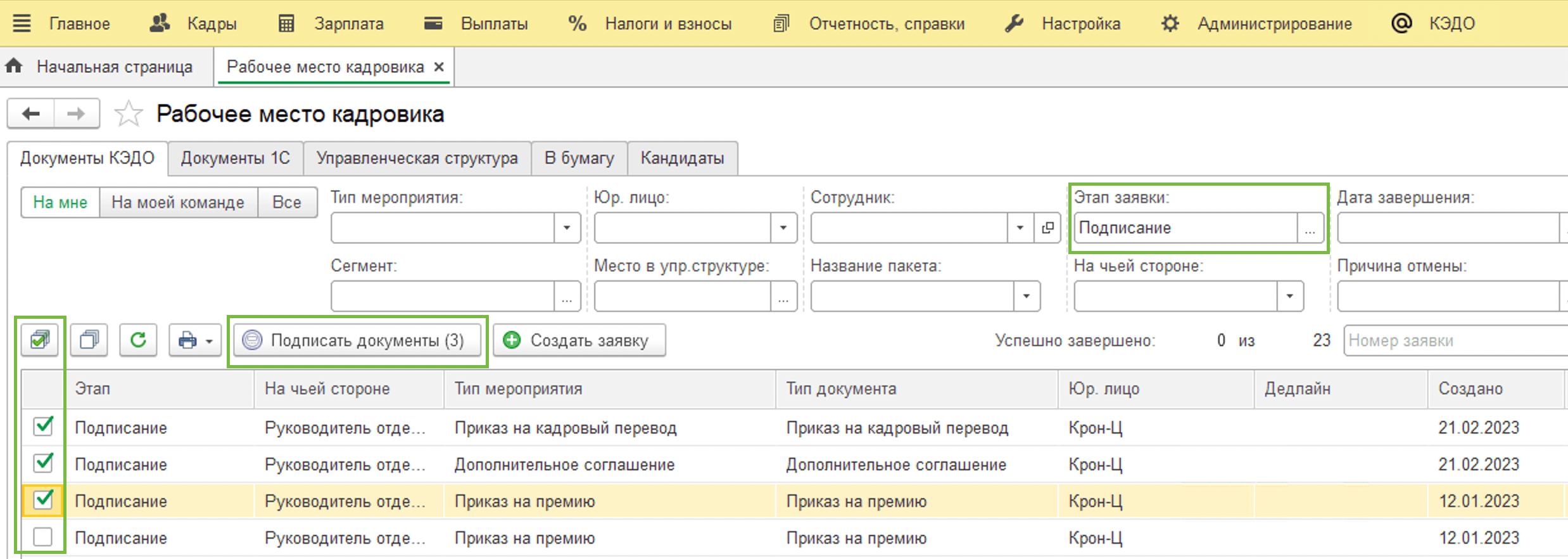Navigate back with the left arrow

click(x=30, y=113)
